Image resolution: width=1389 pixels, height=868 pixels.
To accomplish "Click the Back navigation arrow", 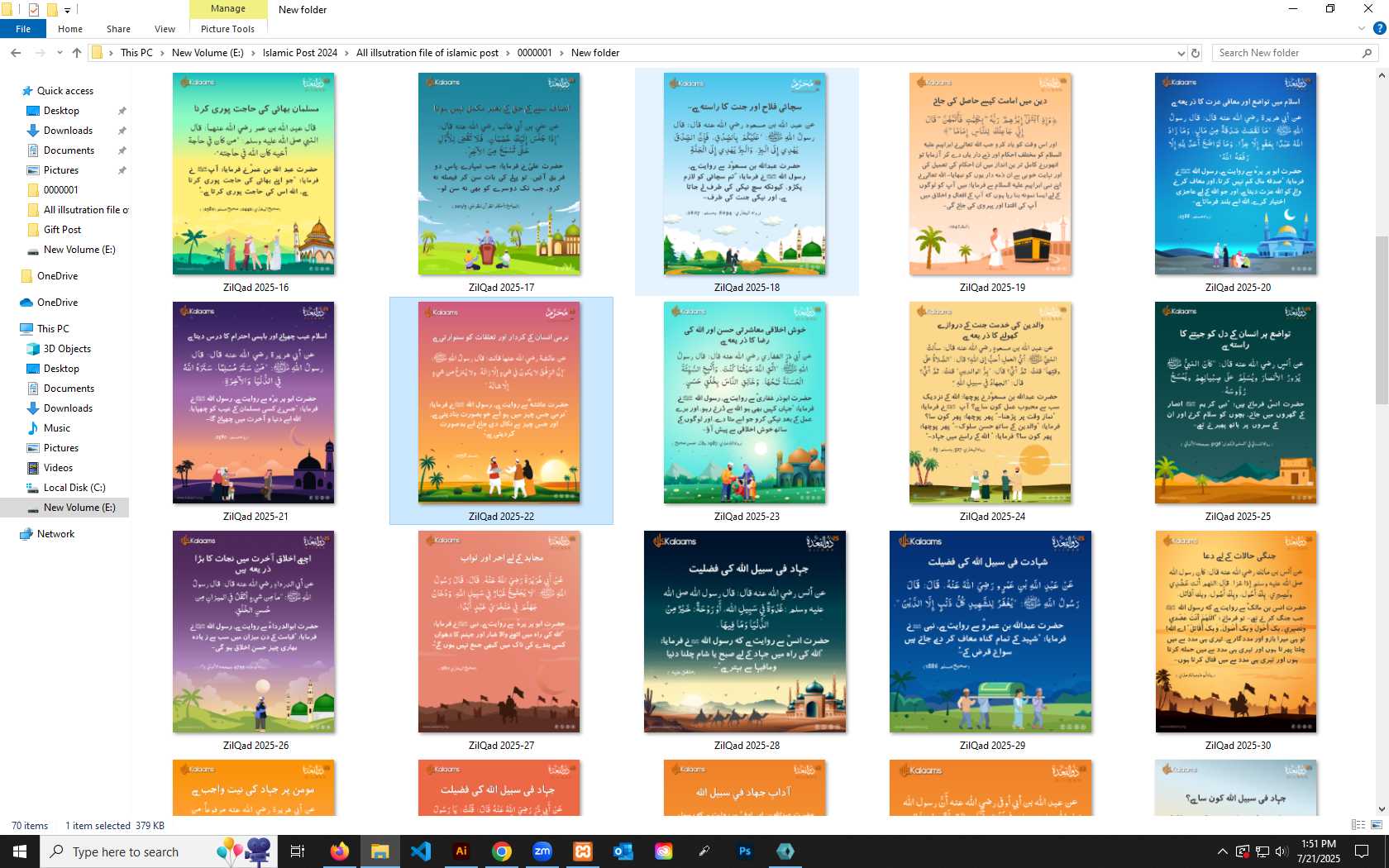I will pyautogui.click(x=16, y=53).
